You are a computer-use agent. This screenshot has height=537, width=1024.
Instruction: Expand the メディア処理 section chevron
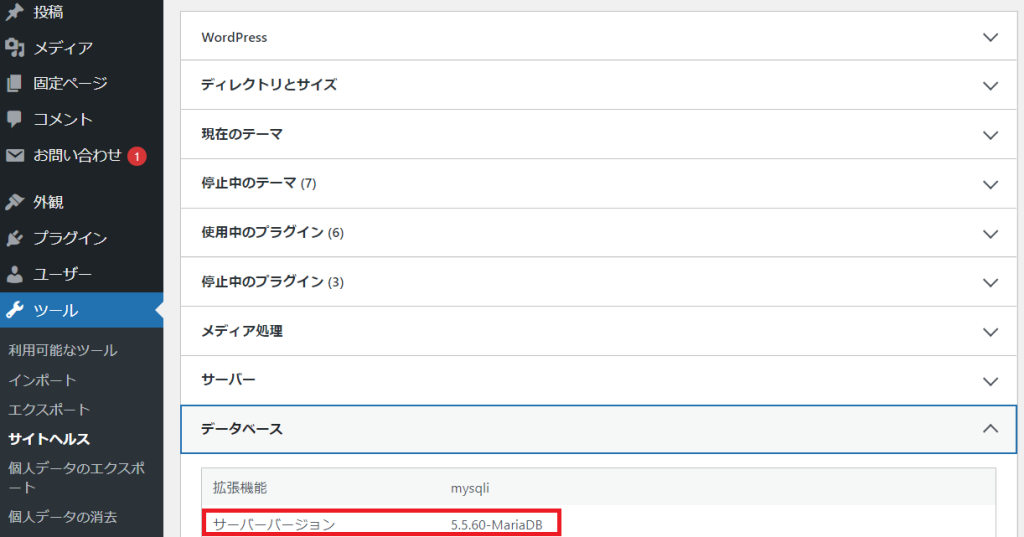click(x=991, y=332)
